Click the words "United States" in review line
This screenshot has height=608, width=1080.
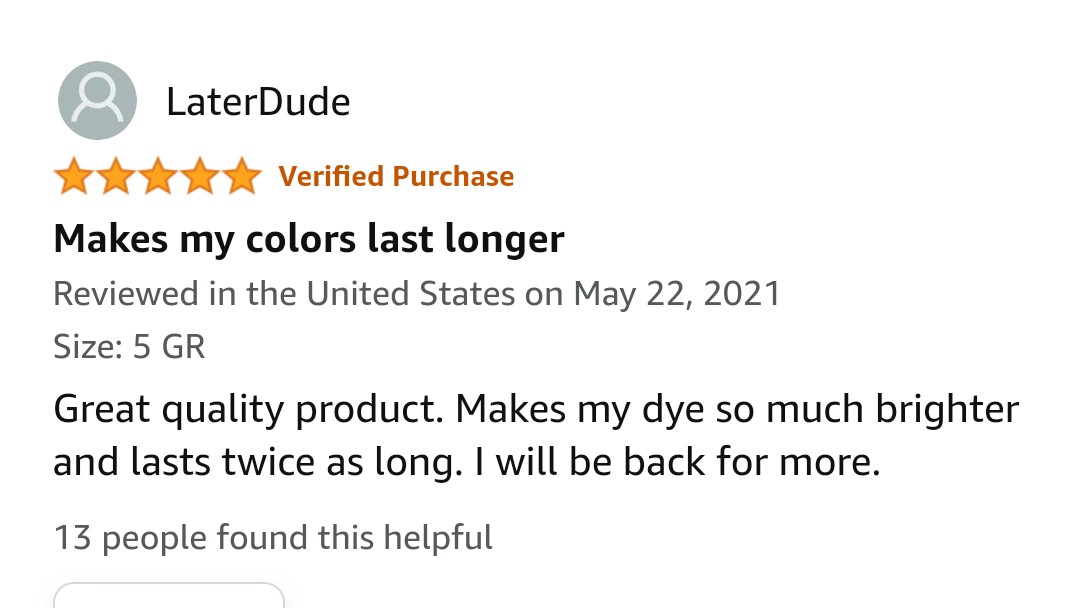tap(410, 294)
